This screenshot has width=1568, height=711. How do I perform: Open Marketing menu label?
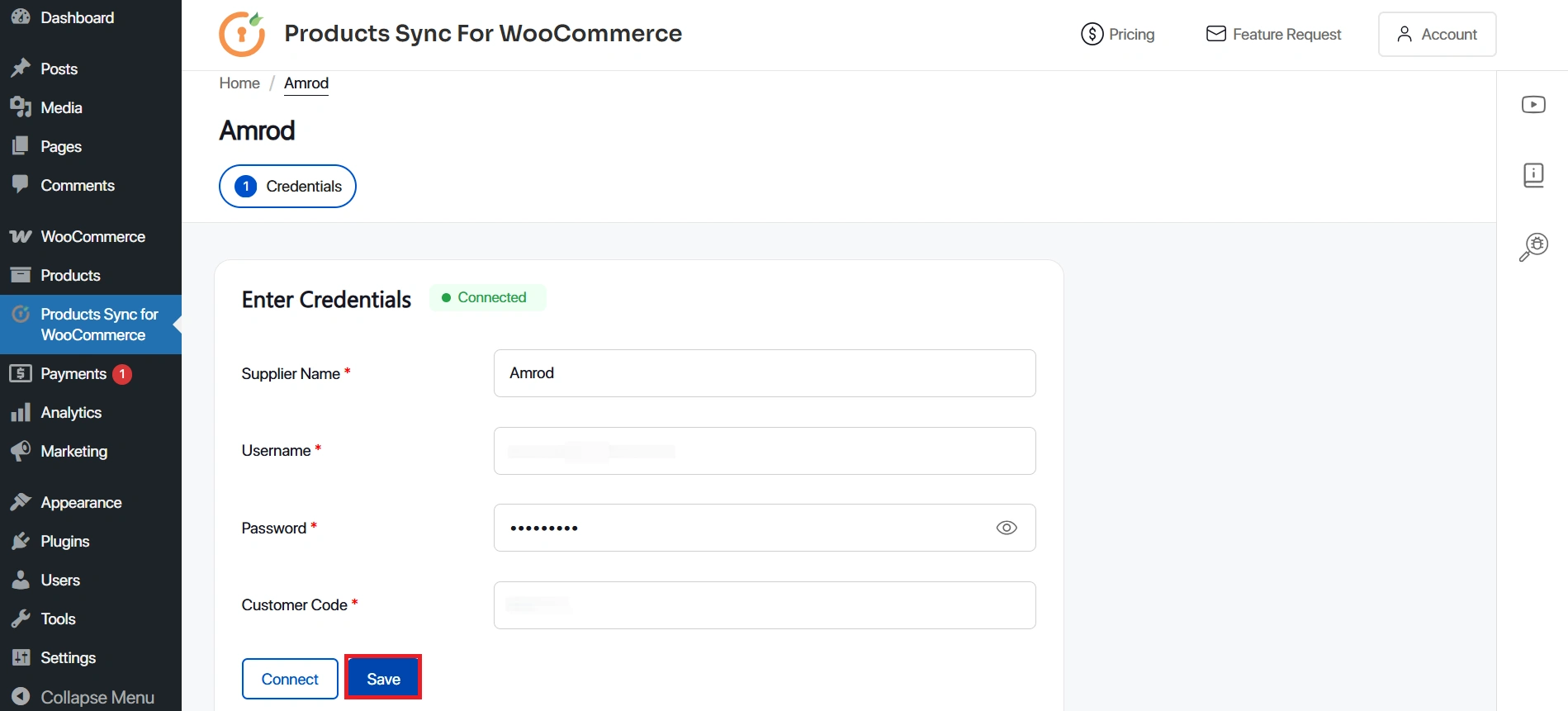tap(74, 451)
